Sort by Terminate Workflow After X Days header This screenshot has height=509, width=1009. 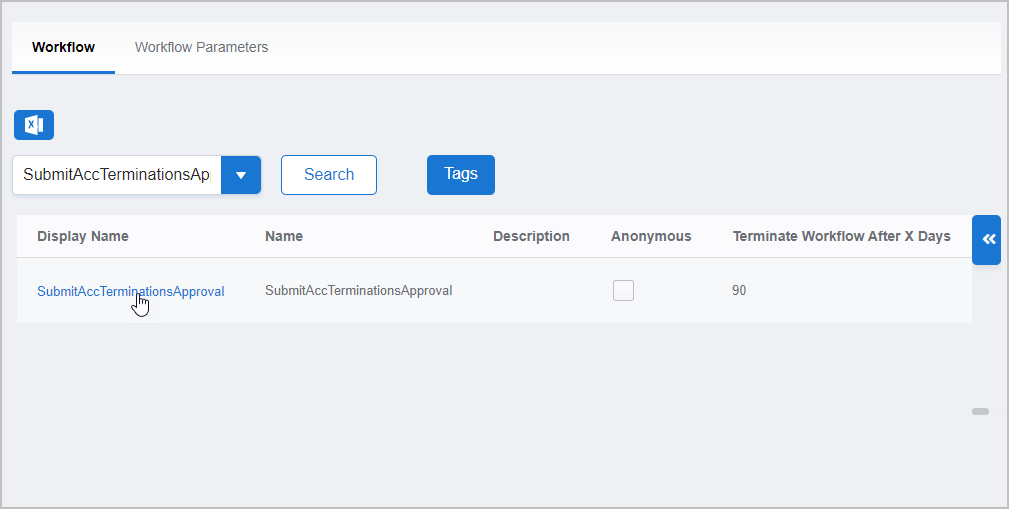point(841,237)
